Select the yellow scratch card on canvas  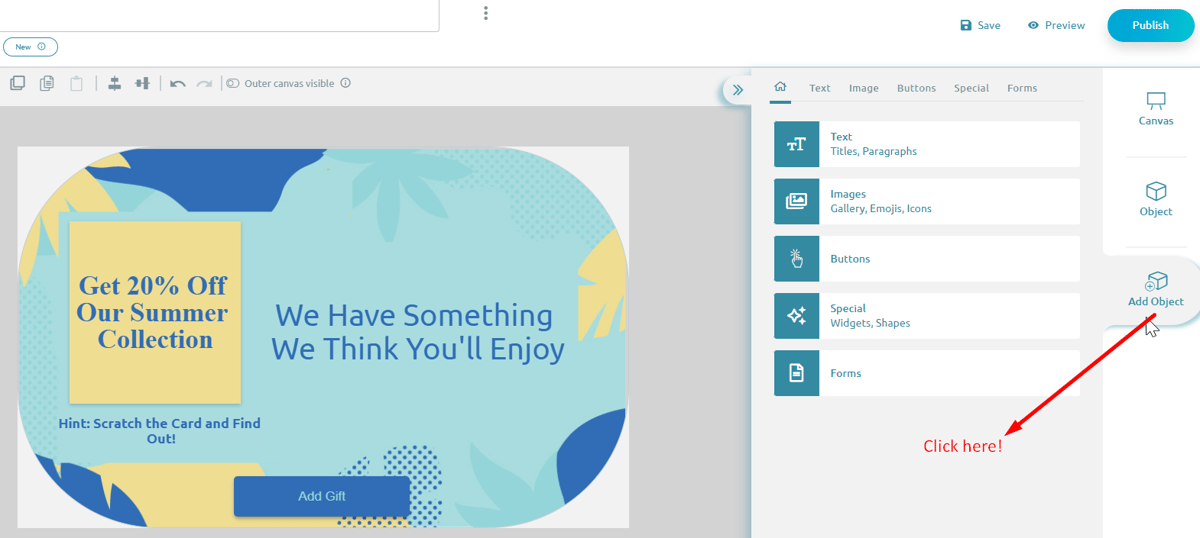click(155, 312)
